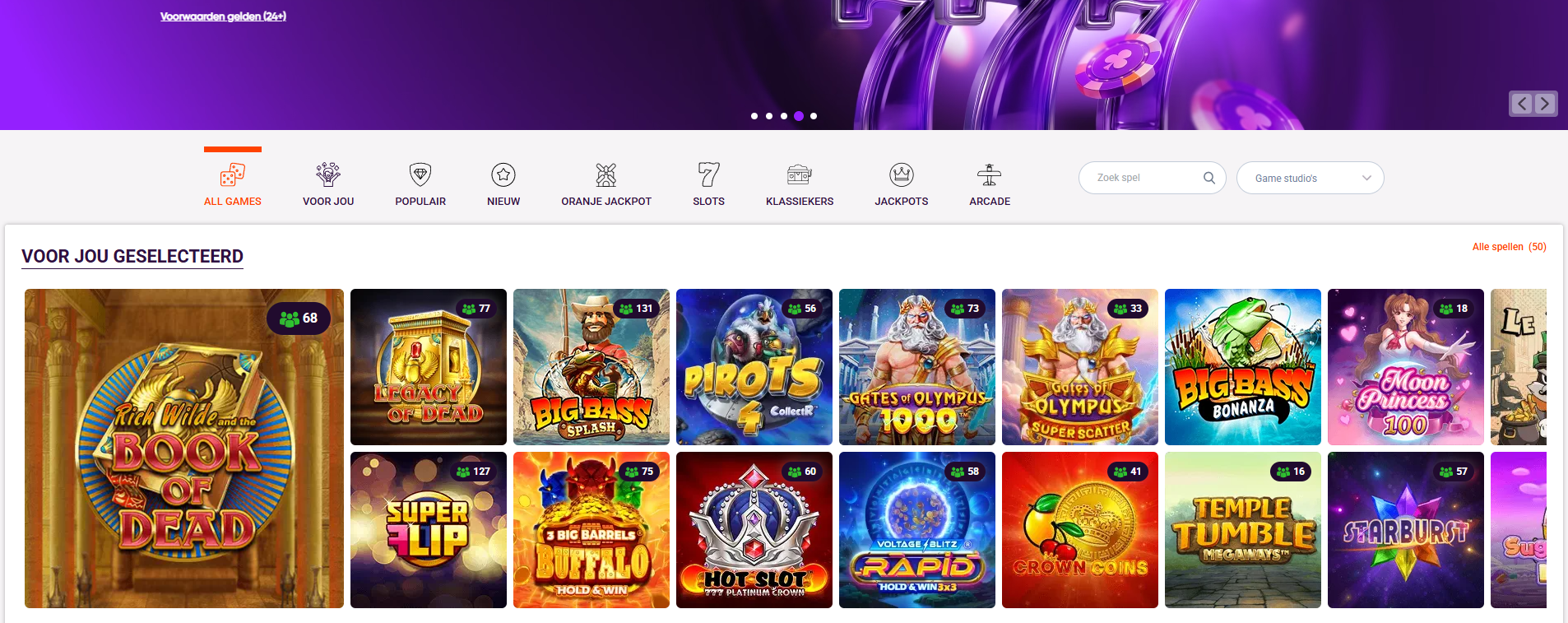This screenshot has height=623, width=1568.
Task: Click the All Games dice icon
Action: [x=233, y=174]
